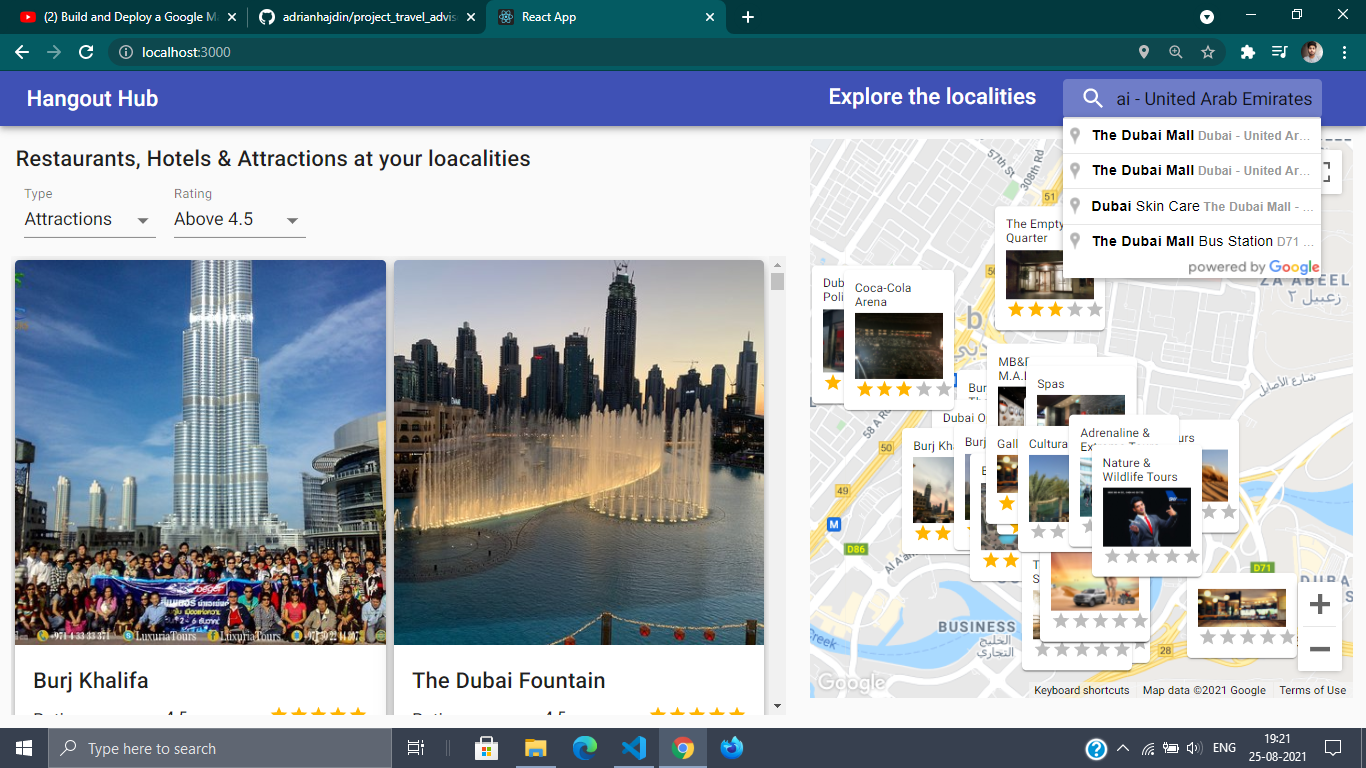Viewport: 1366px width, 768px height.
Task: Choose The Dubai Mall Bus Station suggestion
Action: [1192, 241]
